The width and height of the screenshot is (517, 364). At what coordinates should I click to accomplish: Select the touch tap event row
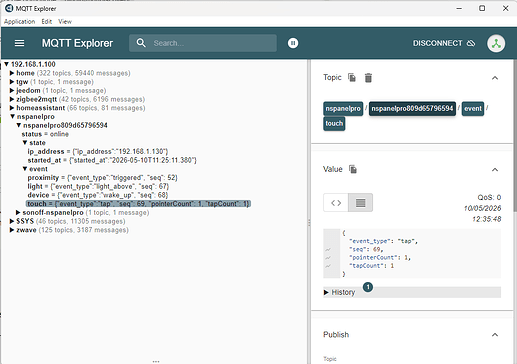(138, 204)
